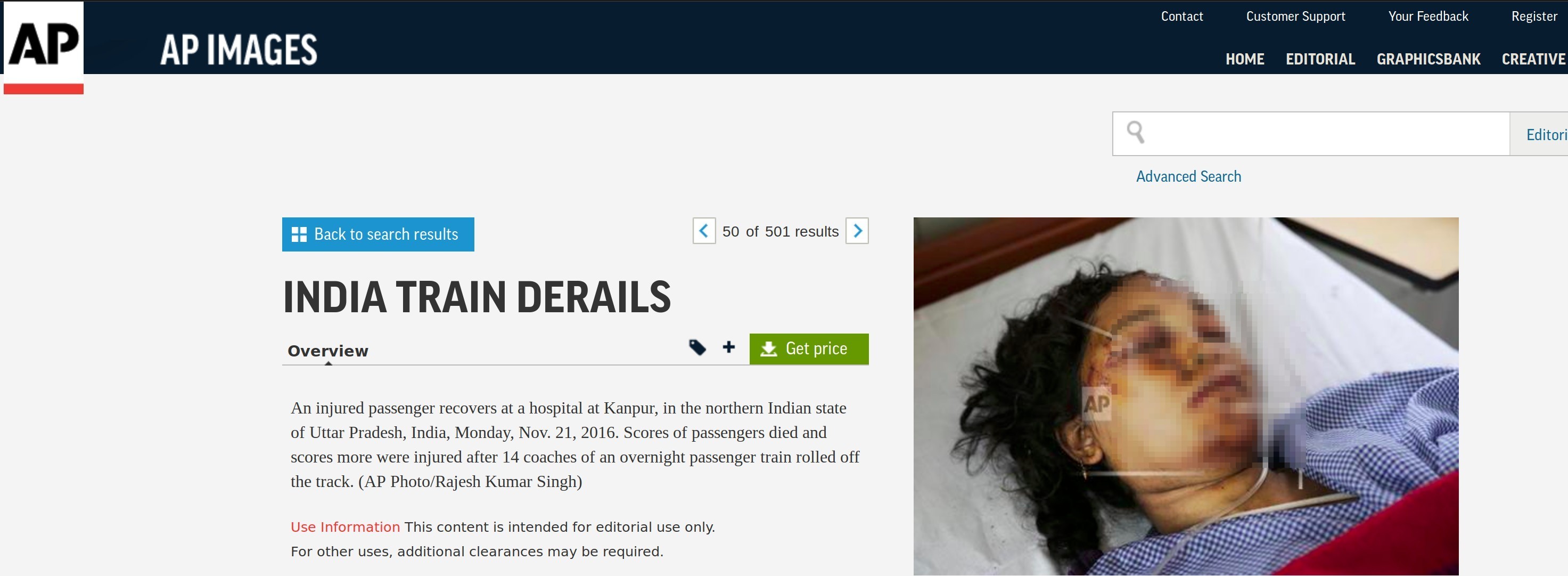Image resolution: width=1568 pixels, height=576 pixels.
Task: Go to previous result arrow
Action: pyautogui.click(x=704, y=231)
